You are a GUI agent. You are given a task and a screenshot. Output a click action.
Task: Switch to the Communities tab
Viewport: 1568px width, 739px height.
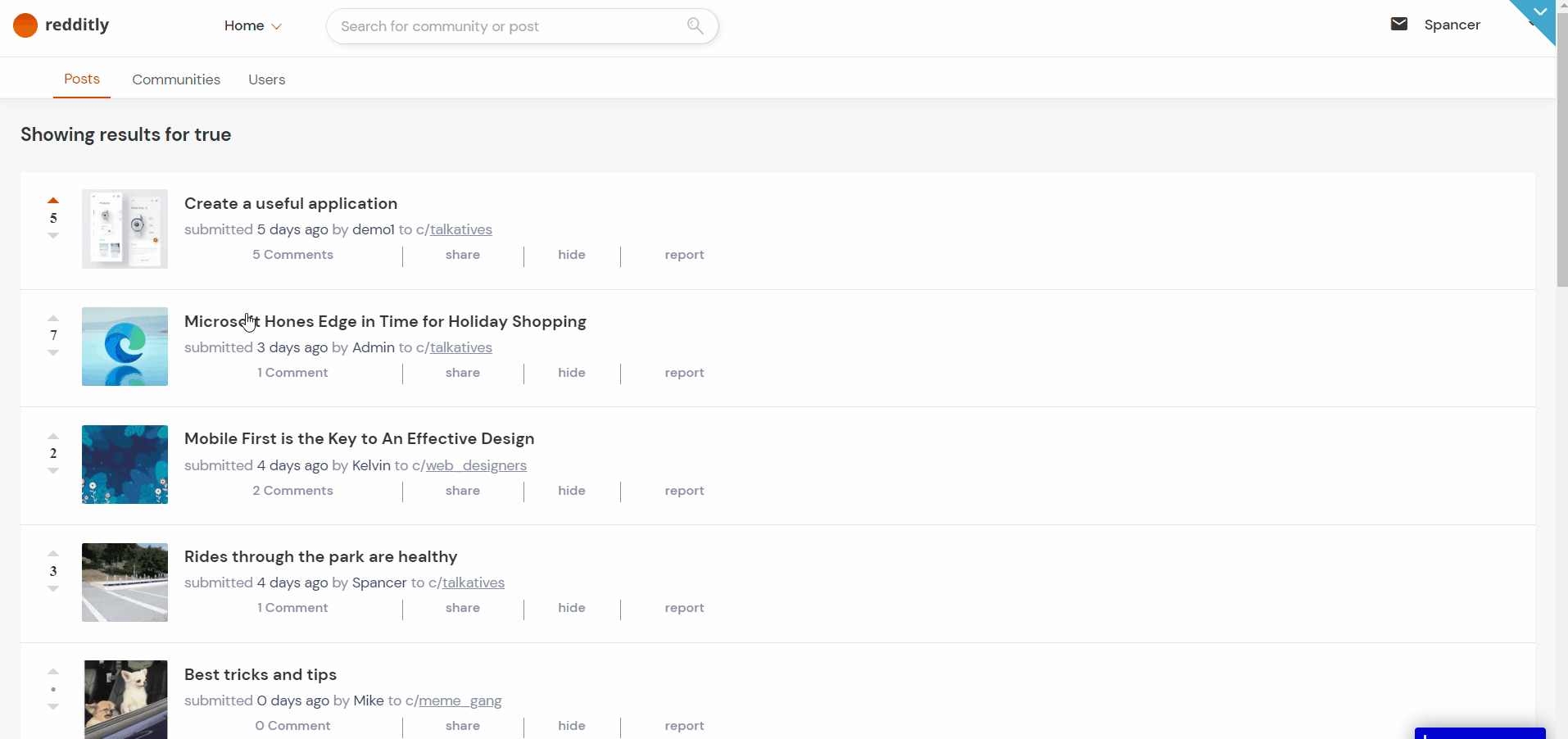[176, 79]
